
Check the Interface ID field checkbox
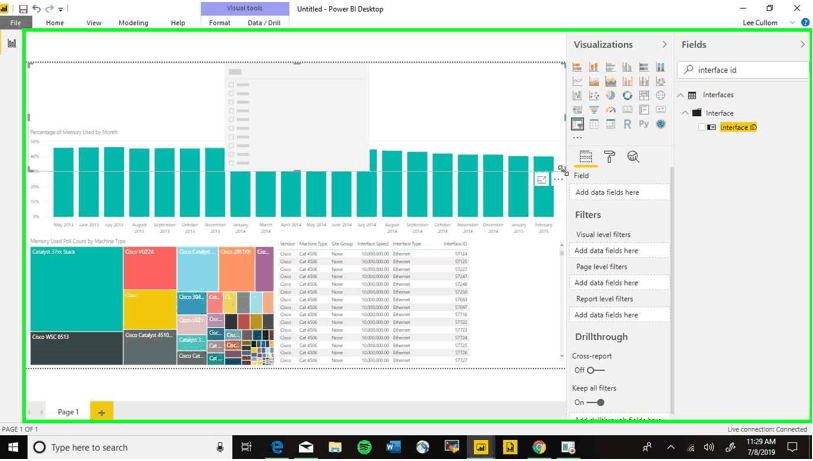(x=702, y=127)
